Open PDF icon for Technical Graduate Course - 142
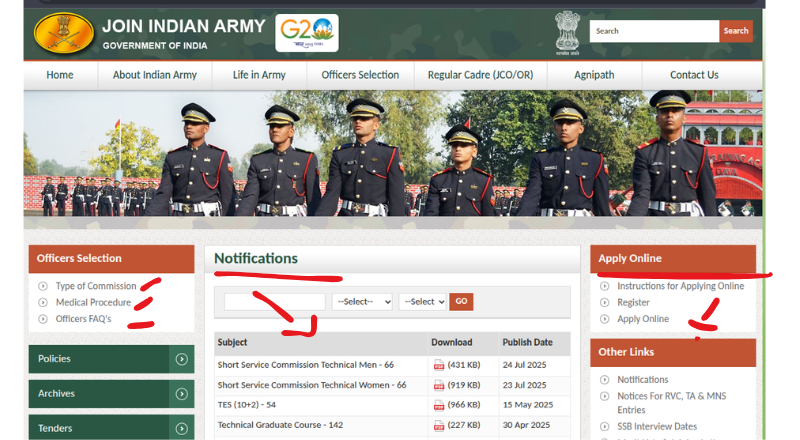The image size is (800, 440). 438,425
